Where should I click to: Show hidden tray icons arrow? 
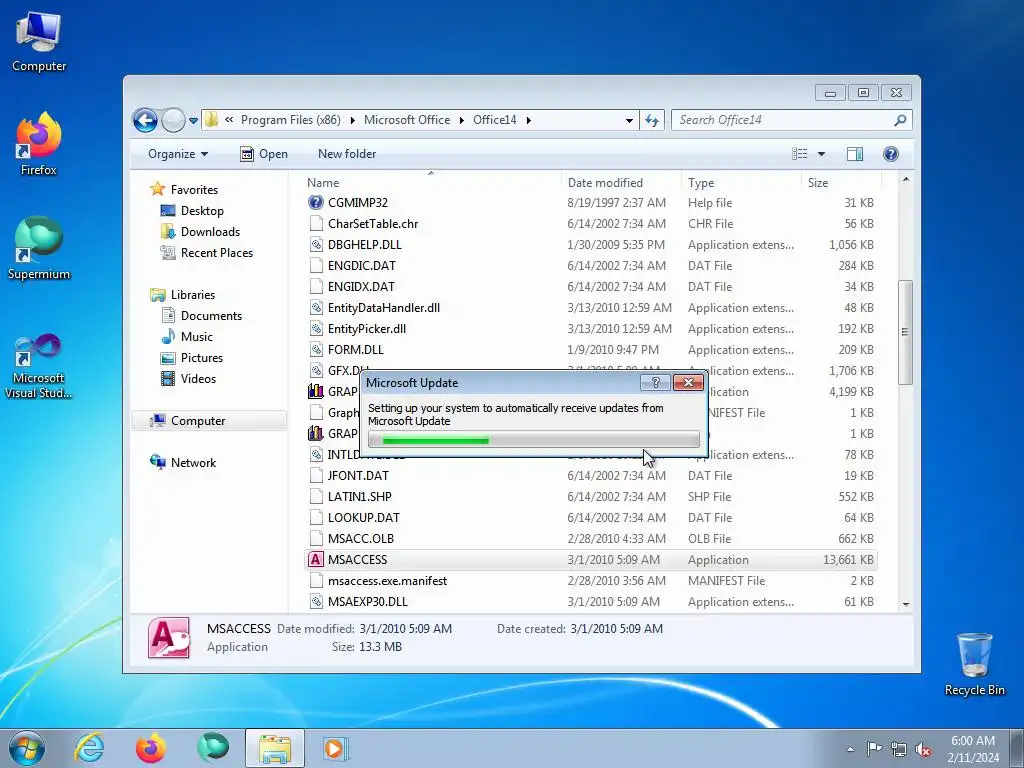[850, 749]
